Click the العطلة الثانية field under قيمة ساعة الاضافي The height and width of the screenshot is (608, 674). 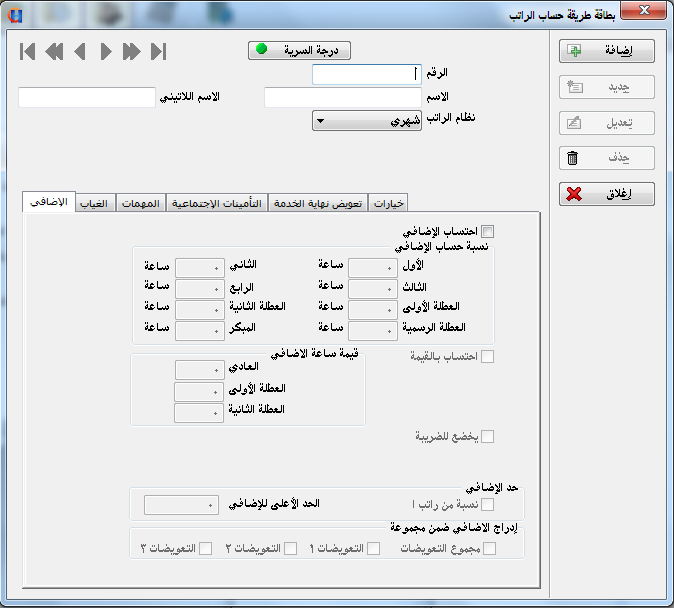[x=199, y=413]
